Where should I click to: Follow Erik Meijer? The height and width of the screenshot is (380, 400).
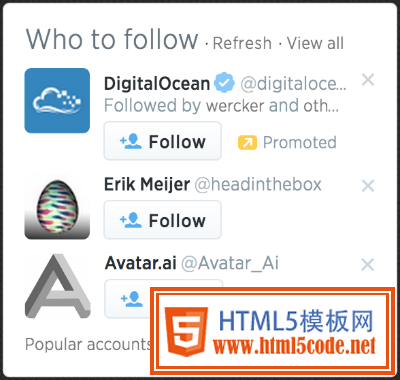tap(163, 220)
